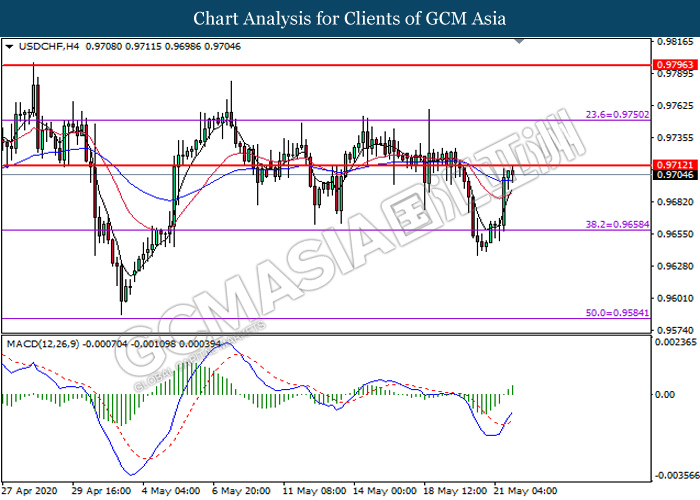Screen dimensions: 700x500
Task: Click the 11 May 08:00 time label
Action: (314, 491)
